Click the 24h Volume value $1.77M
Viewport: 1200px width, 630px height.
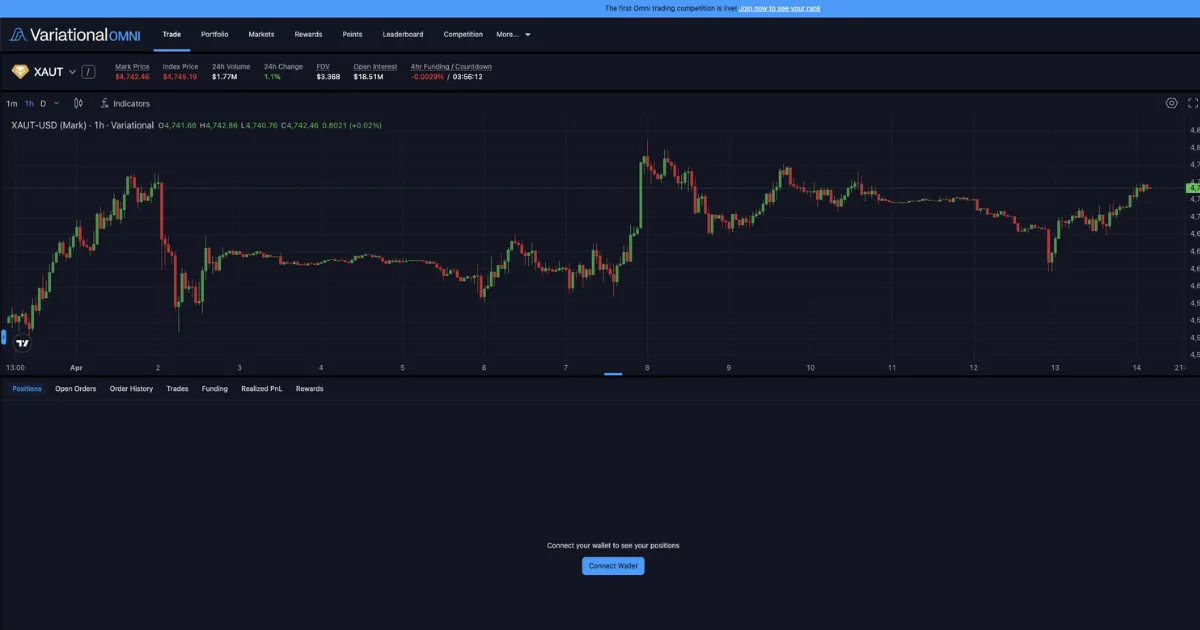tap(224, 77)
